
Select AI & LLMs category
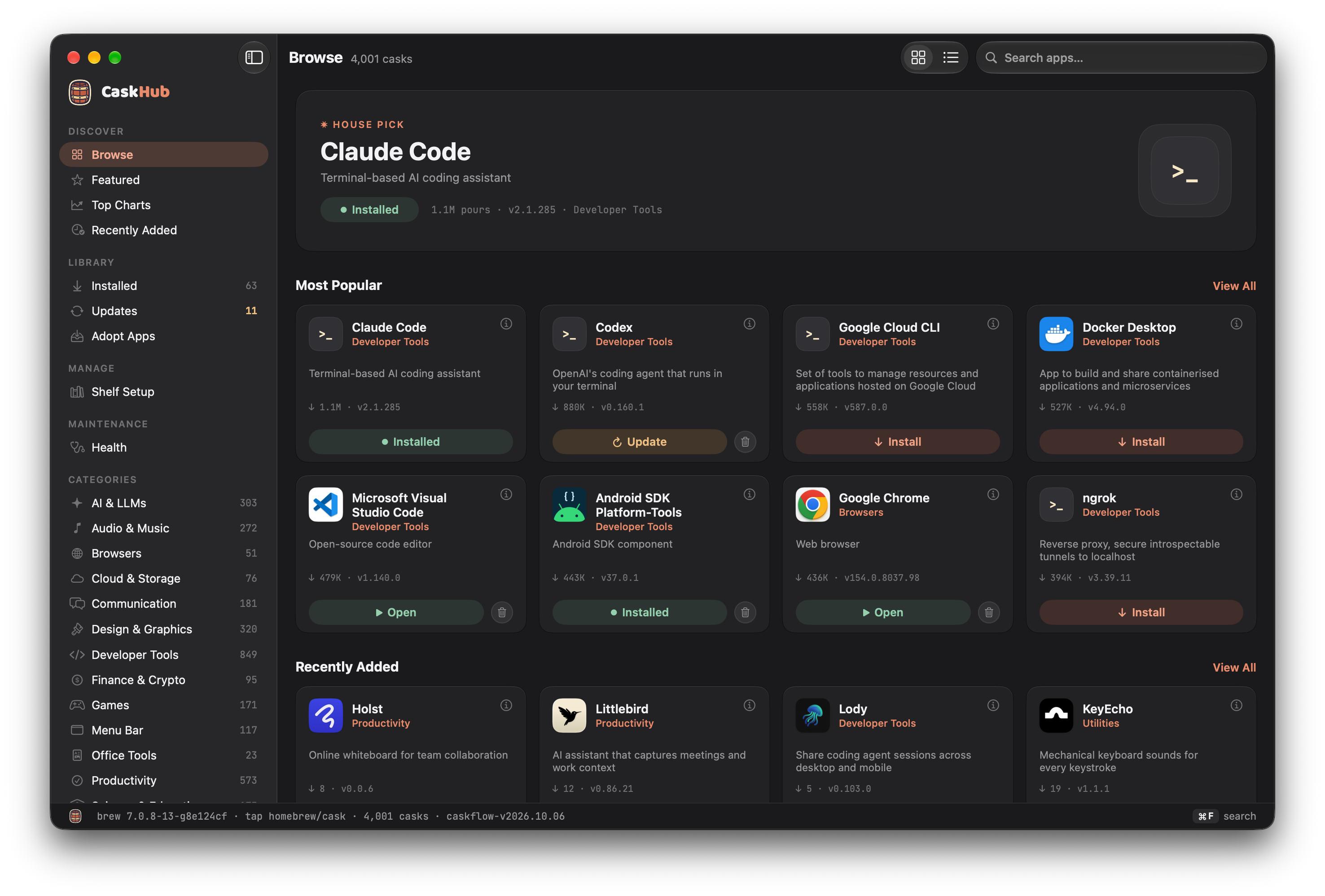click(164, 503)
